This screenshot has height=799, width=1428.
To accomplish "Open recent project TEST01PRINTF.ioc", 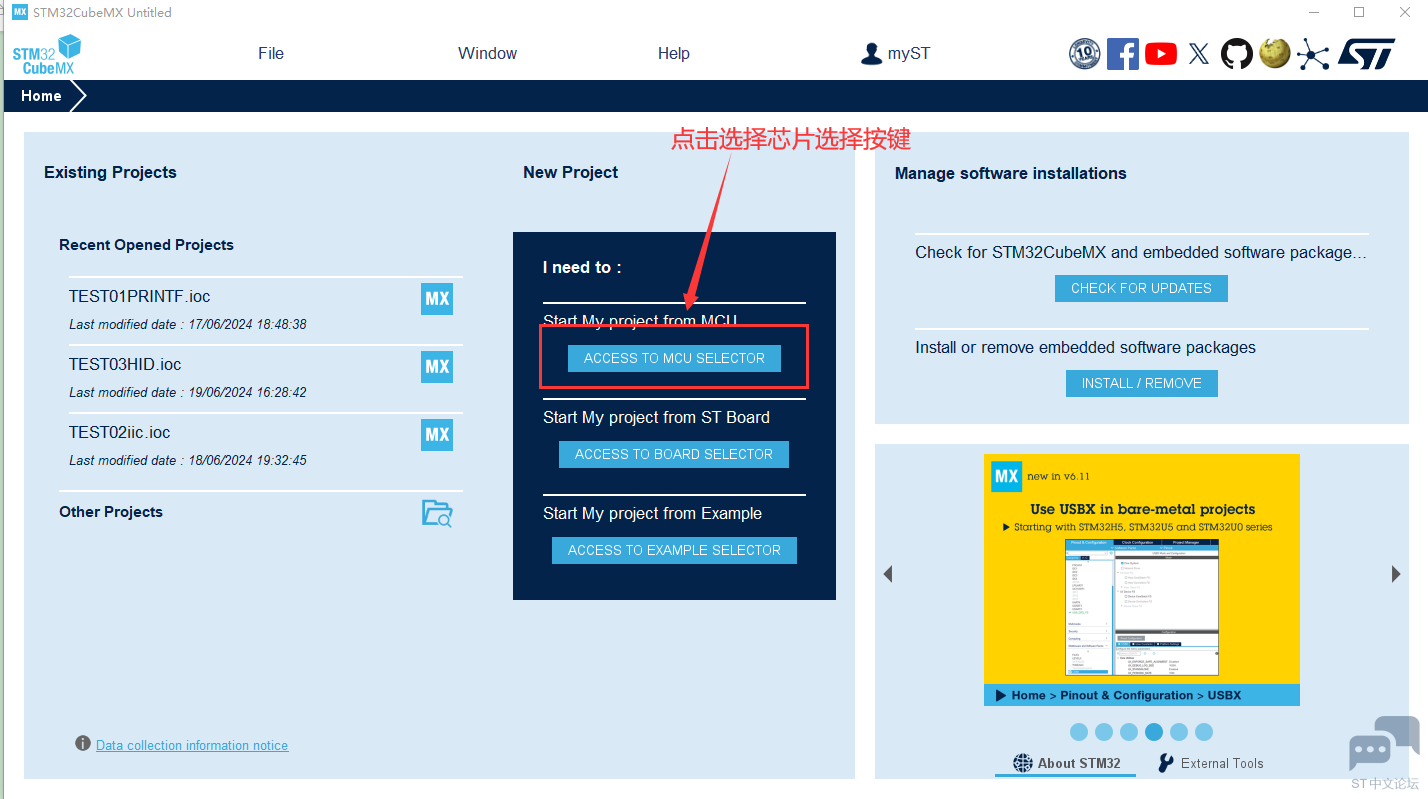I will [x=140, y=296].
